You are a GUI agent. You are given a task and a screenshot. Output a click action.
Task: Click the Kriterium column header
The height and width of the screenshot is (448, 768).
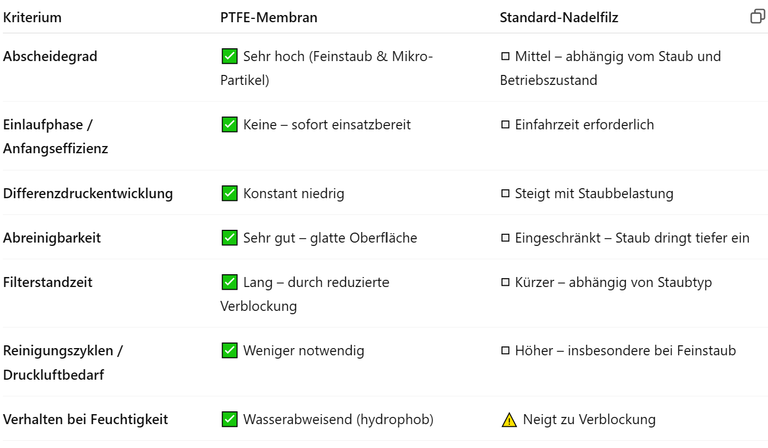tap(32, 18)
